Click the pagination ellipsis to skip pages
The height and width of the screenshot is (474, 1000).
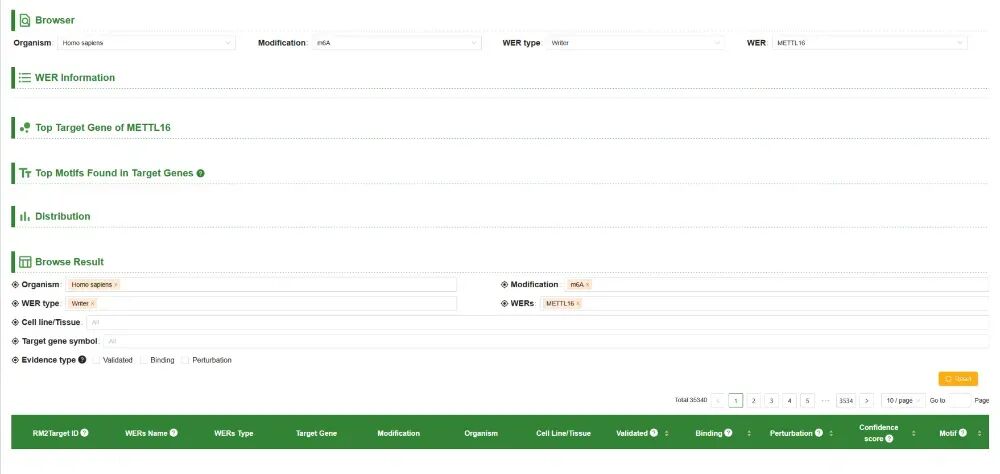825,401
